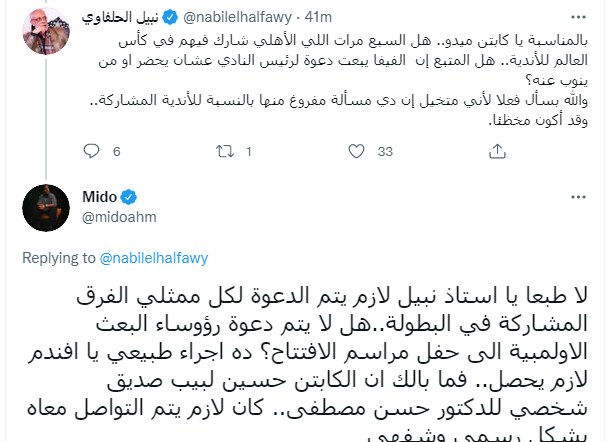The height and width of the screenshot is (442, 611).
Task: Retweet Nabil Elhalfawy's tweet
Action: tap(224, 152)
